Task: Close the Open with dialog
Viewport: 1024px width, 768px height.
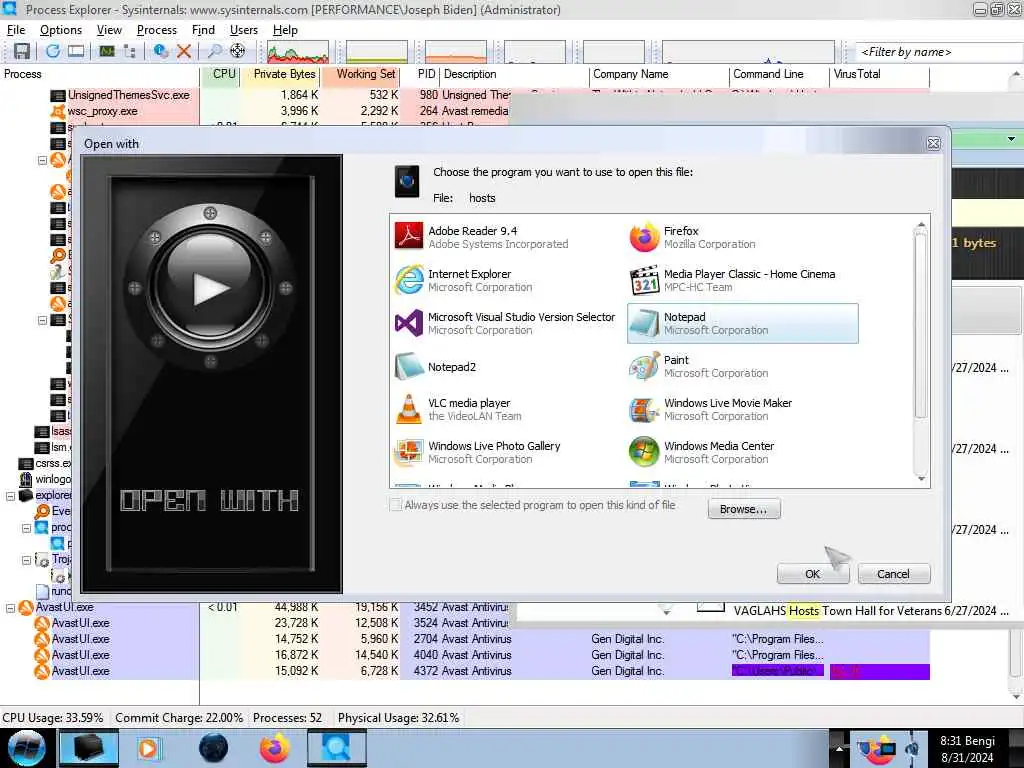Action: 933,143
